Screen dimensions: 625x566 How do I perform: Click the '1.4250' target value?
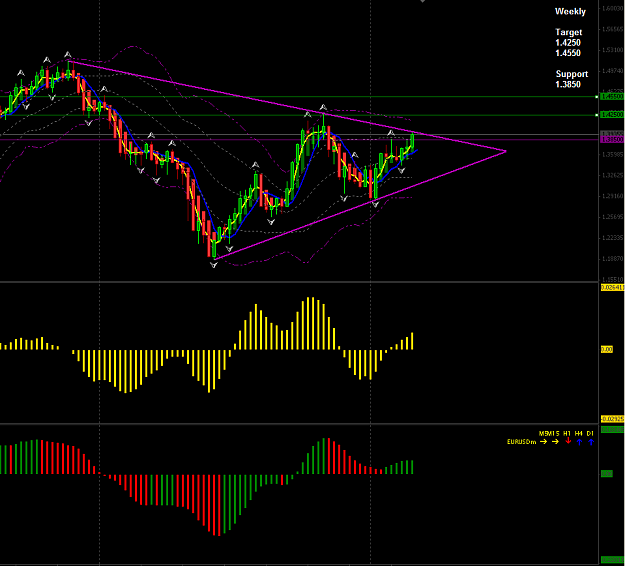pyautogui.click(x=568, y=43)
